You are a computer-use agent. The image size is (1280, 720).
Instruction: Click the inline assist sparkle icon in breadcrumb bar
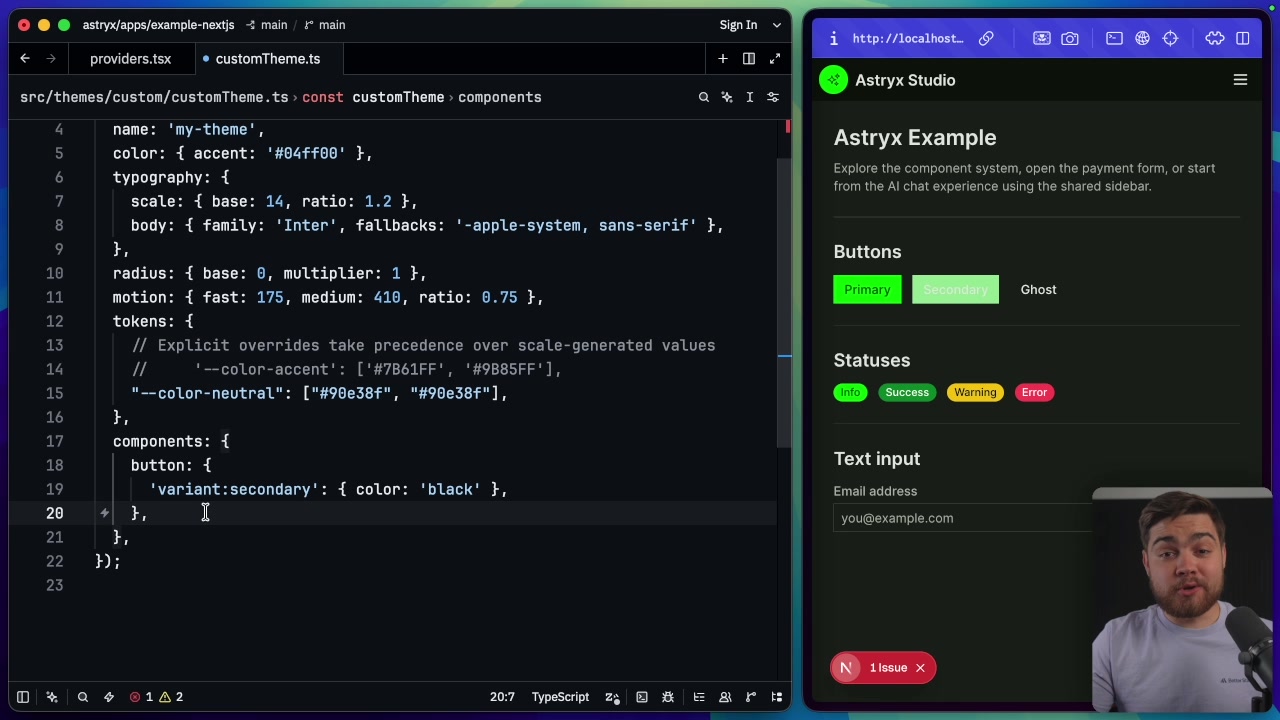(727, 97)
